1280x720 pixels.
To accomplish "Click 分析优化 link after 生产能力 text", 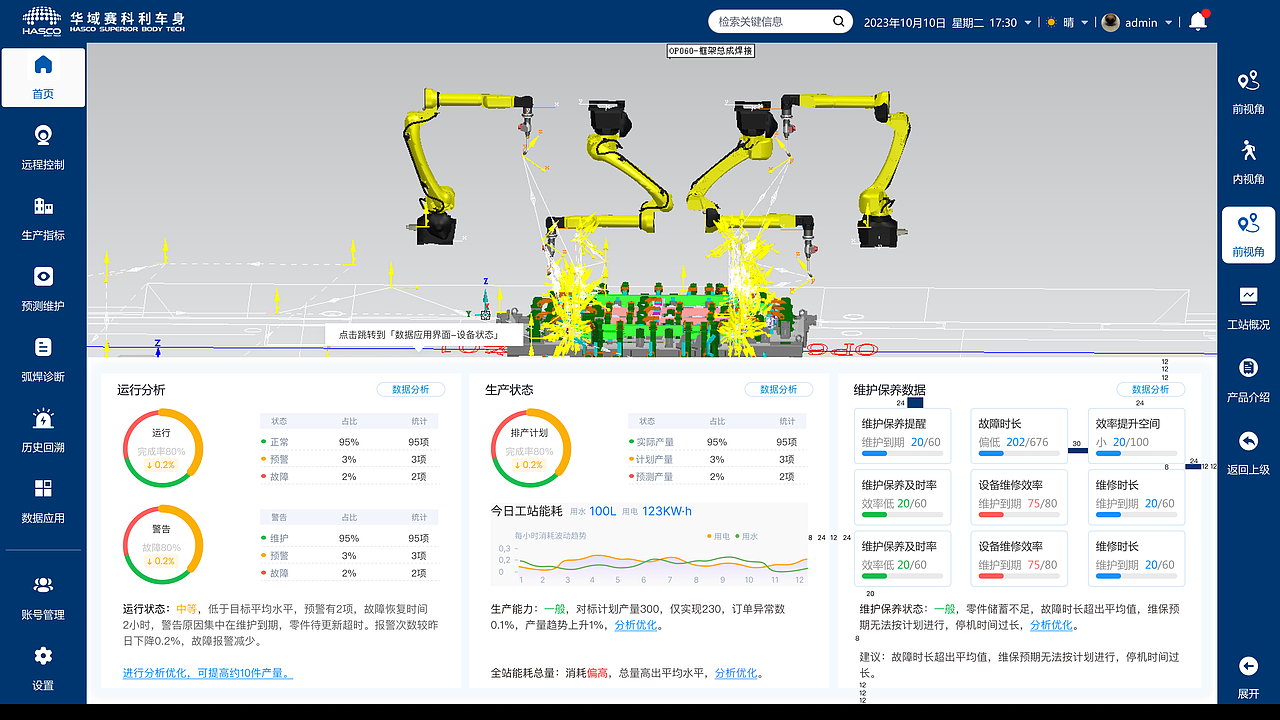I will [637, 625].
